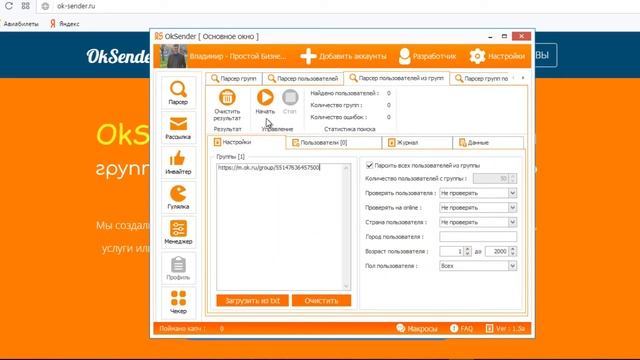640x360 pixels.
Task: Open the Рассылка mailing section
Action: (x=178, y=128)
